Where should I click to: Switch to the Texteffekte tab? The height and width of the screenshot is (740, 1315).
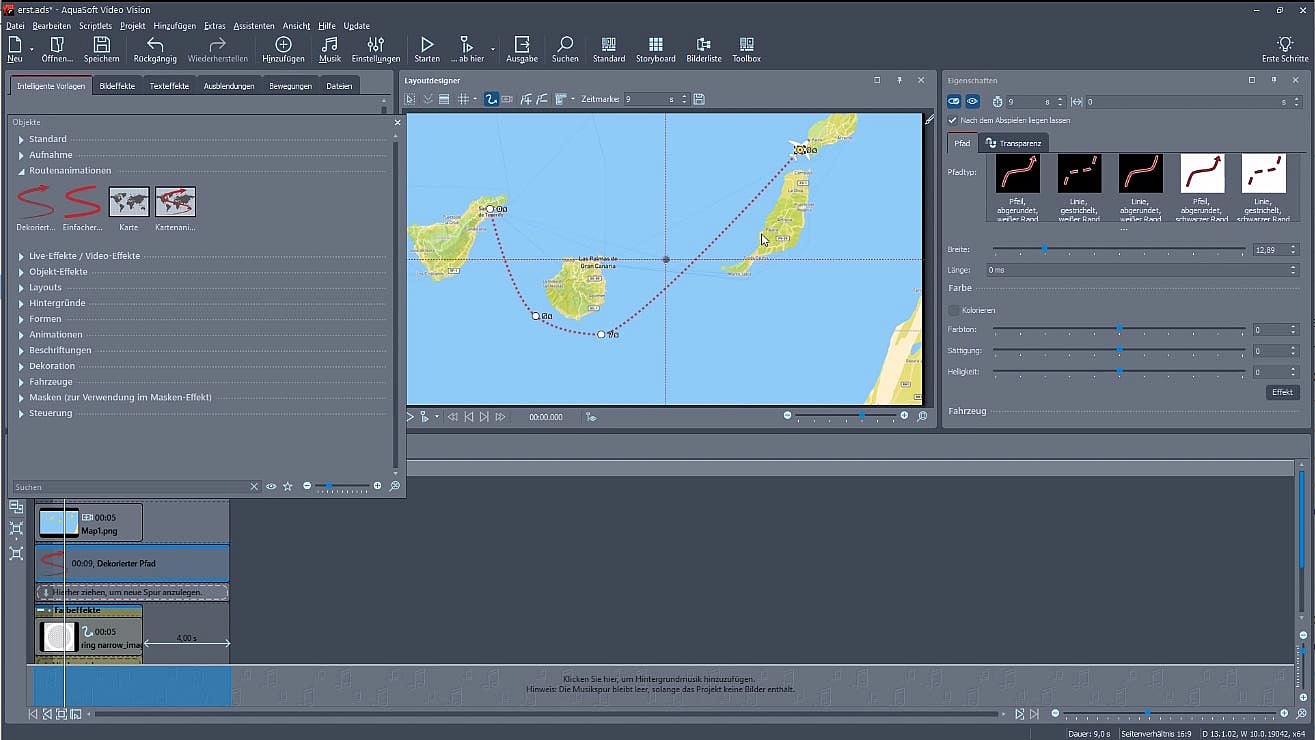coord(169,86)
